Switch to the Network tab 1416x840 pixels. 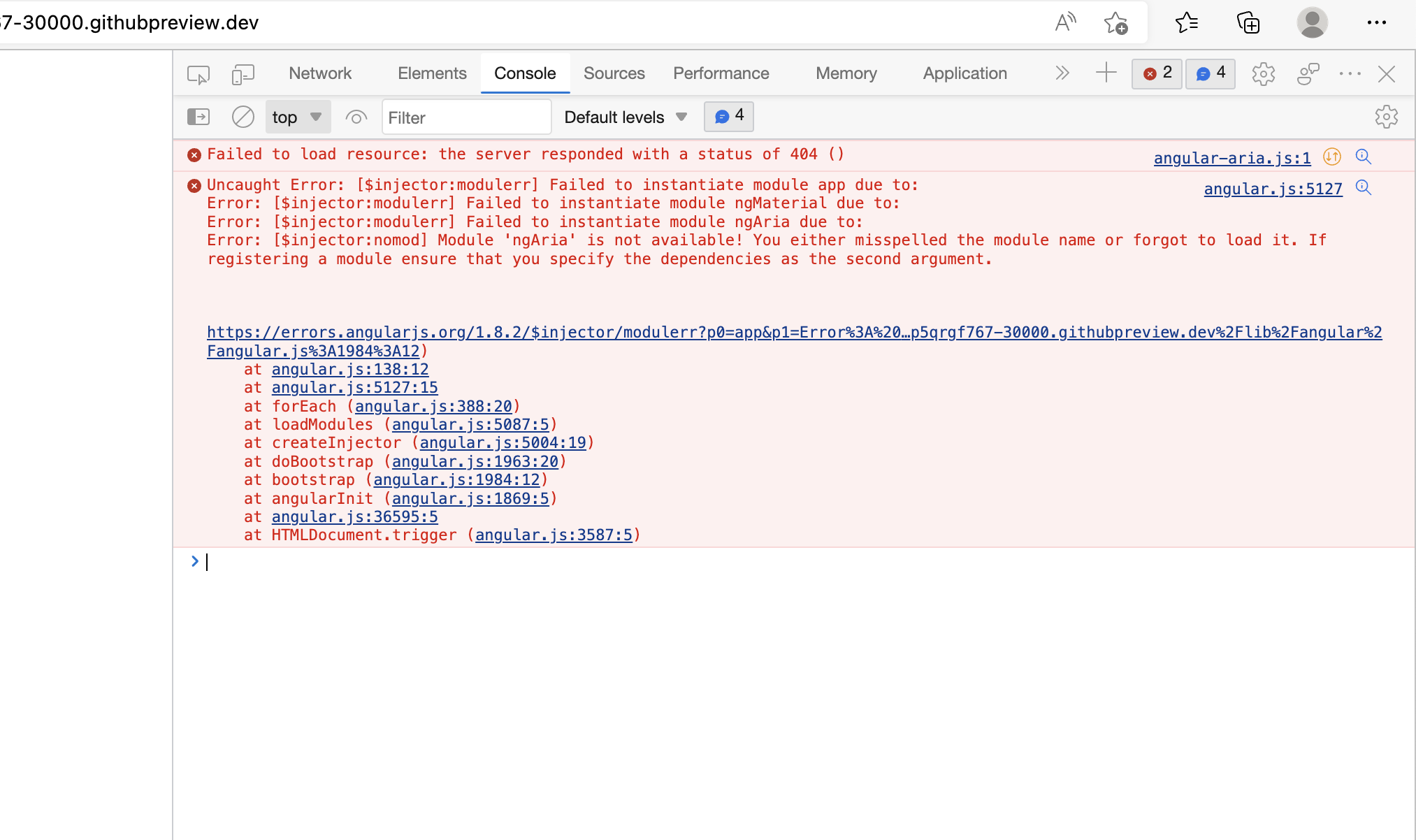[x=319, y=73]
